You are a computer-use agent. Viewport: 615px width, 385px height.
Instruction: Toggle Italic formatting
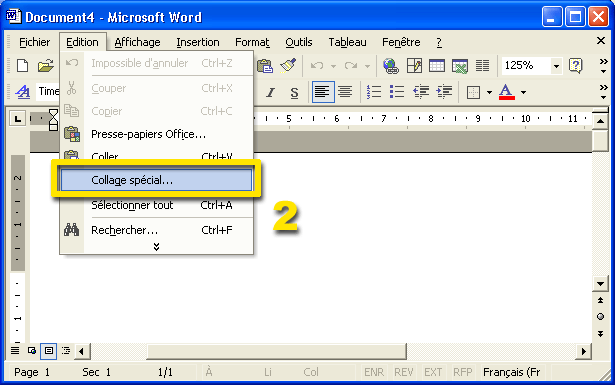(270, 93)
